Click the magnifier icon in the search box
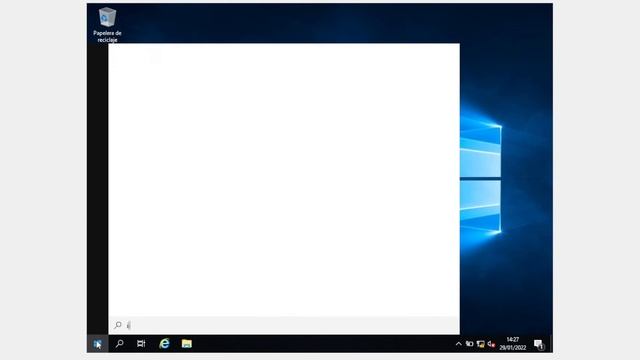Image resolution: width=640 pixels, height=360 pixels. (118, 325)
